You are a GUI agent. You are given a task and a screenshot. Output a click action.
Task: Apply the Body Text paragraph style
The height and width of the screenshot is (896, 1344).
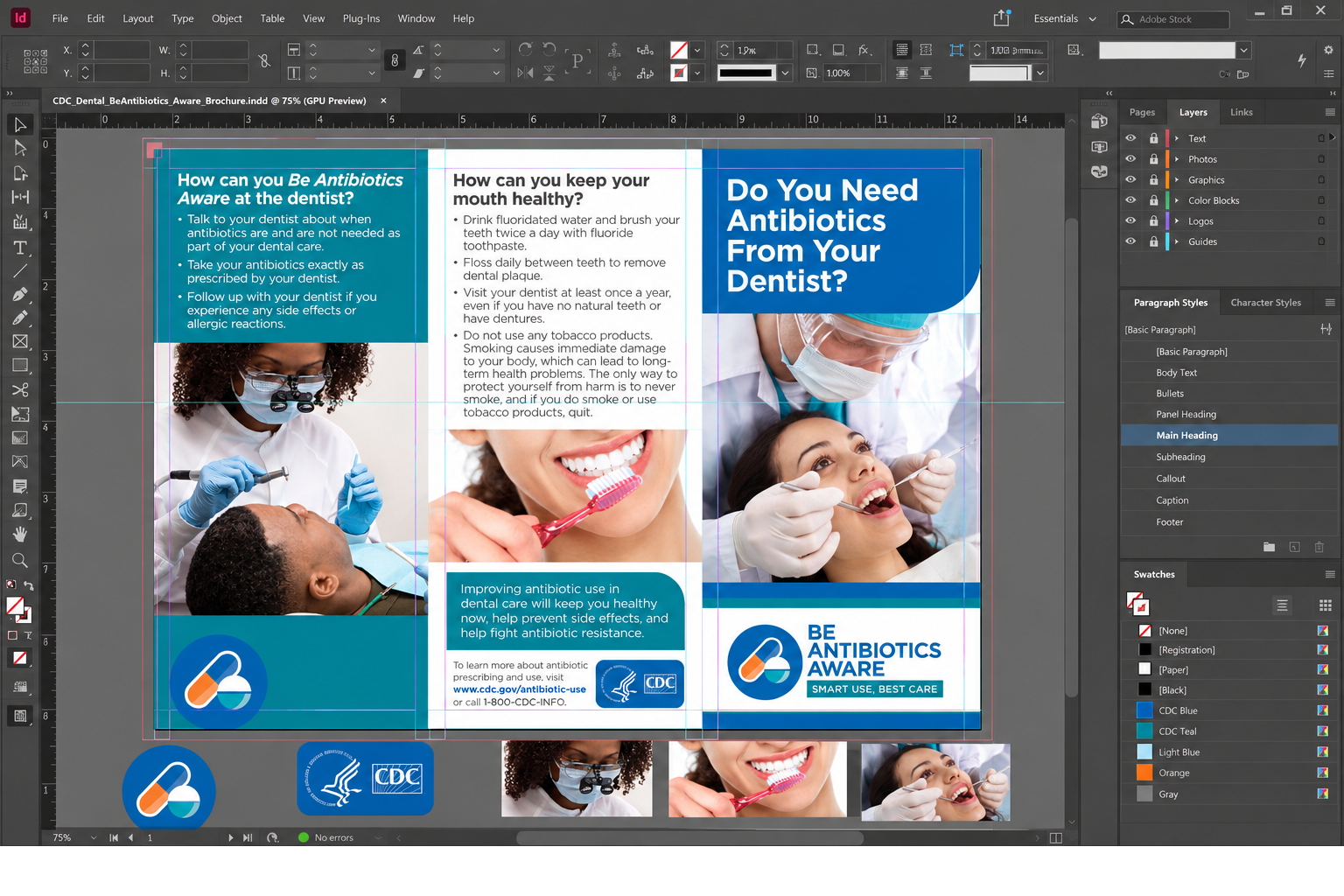point(1229,373)
